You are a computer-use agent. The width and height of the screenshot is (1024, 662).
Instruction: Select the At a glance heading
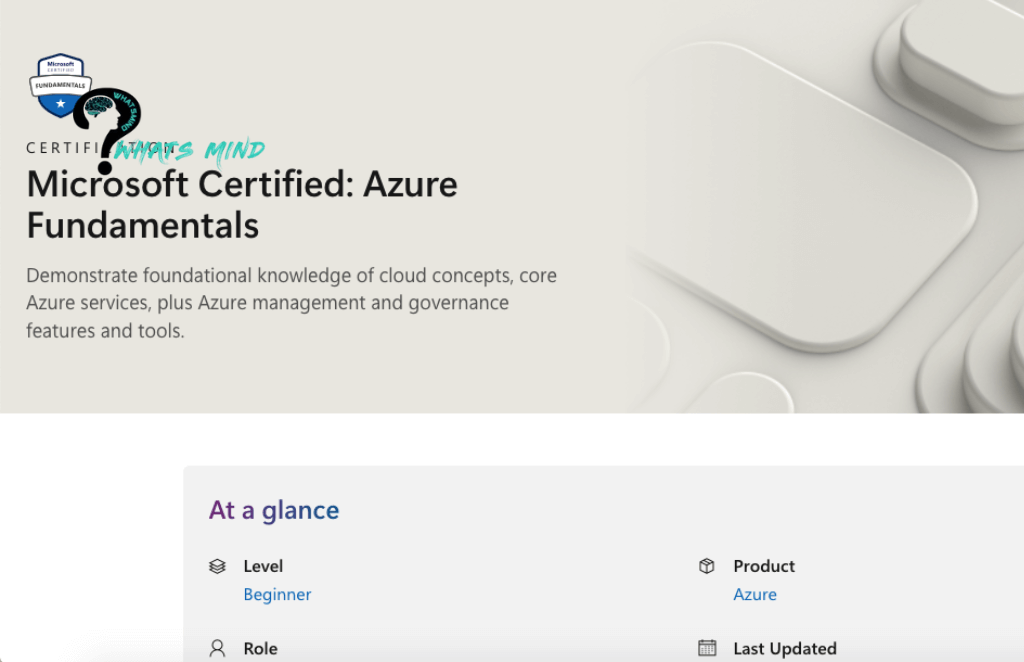pyautogui.click(x=274, y=510)
